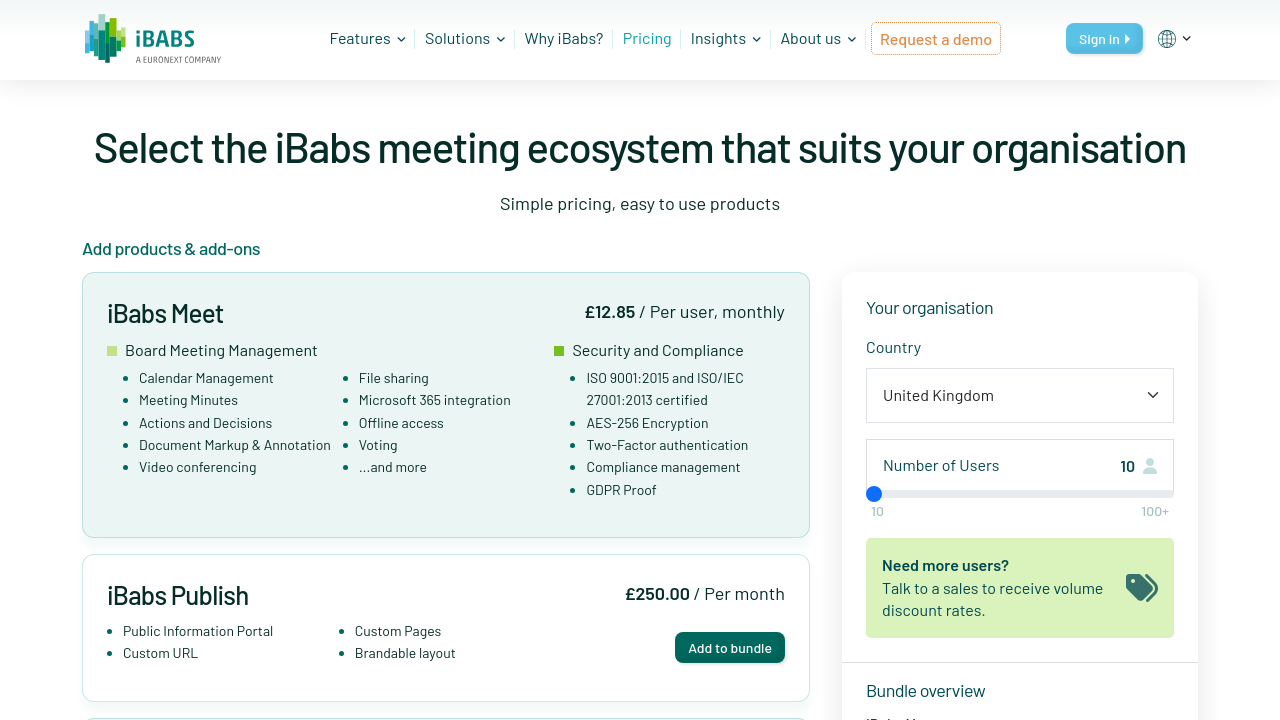Open the Country dropdown showing United Kingdom
1280x720 pixels.
(1019, 395)
